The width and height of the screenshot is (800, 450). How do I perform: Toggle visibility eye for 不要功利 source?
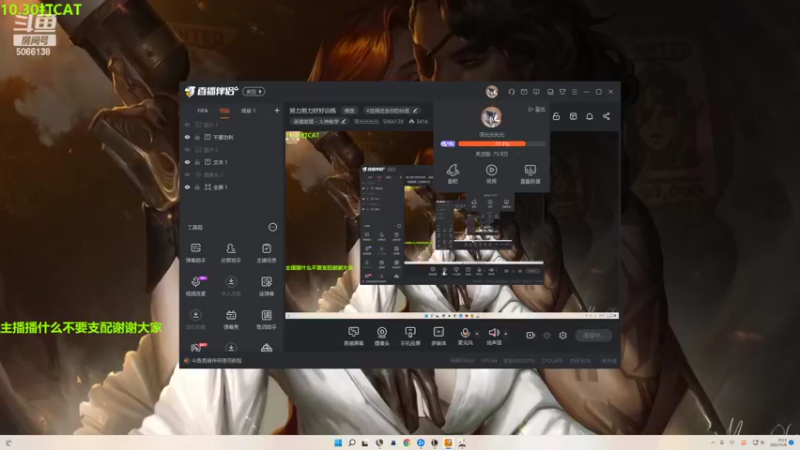[x=187, y=137]
